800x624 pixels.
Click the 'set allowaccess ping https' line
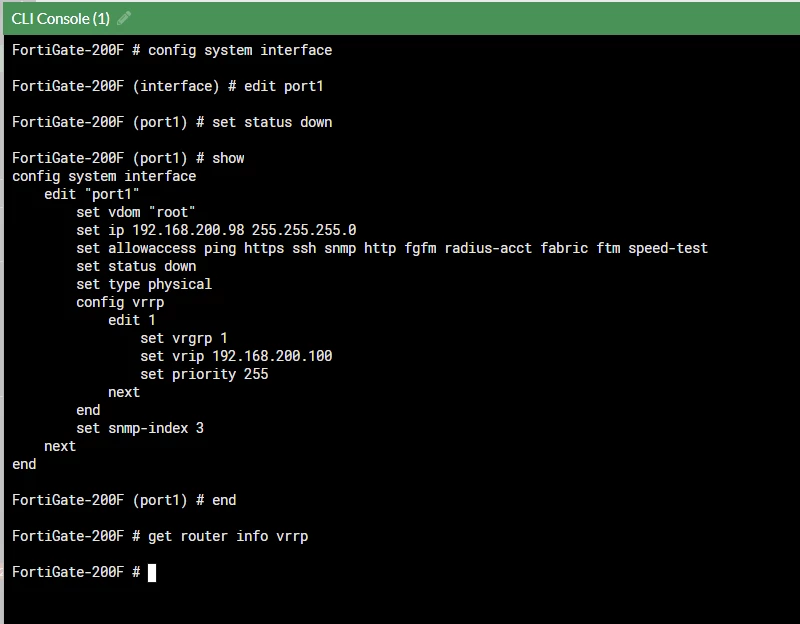(x=392, y=248)
